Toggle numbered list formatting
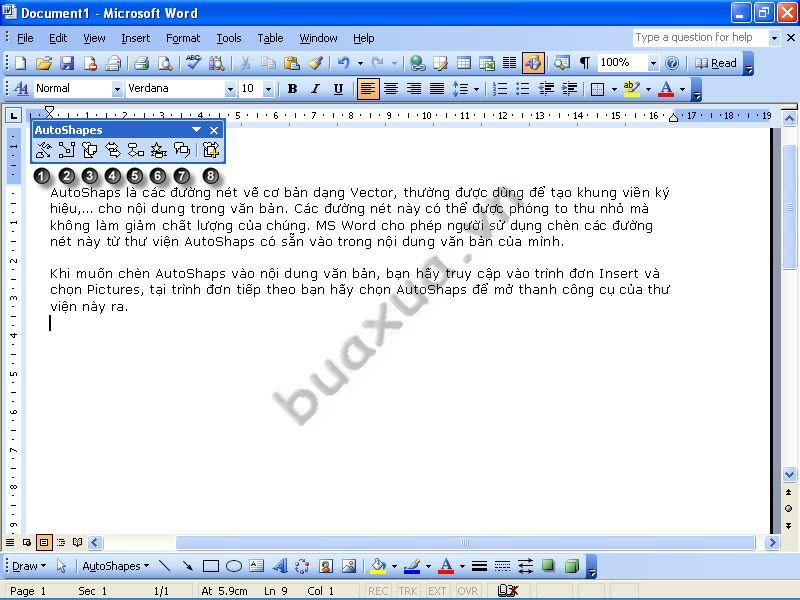Screen dimensions: 800x600 (499, 89)
